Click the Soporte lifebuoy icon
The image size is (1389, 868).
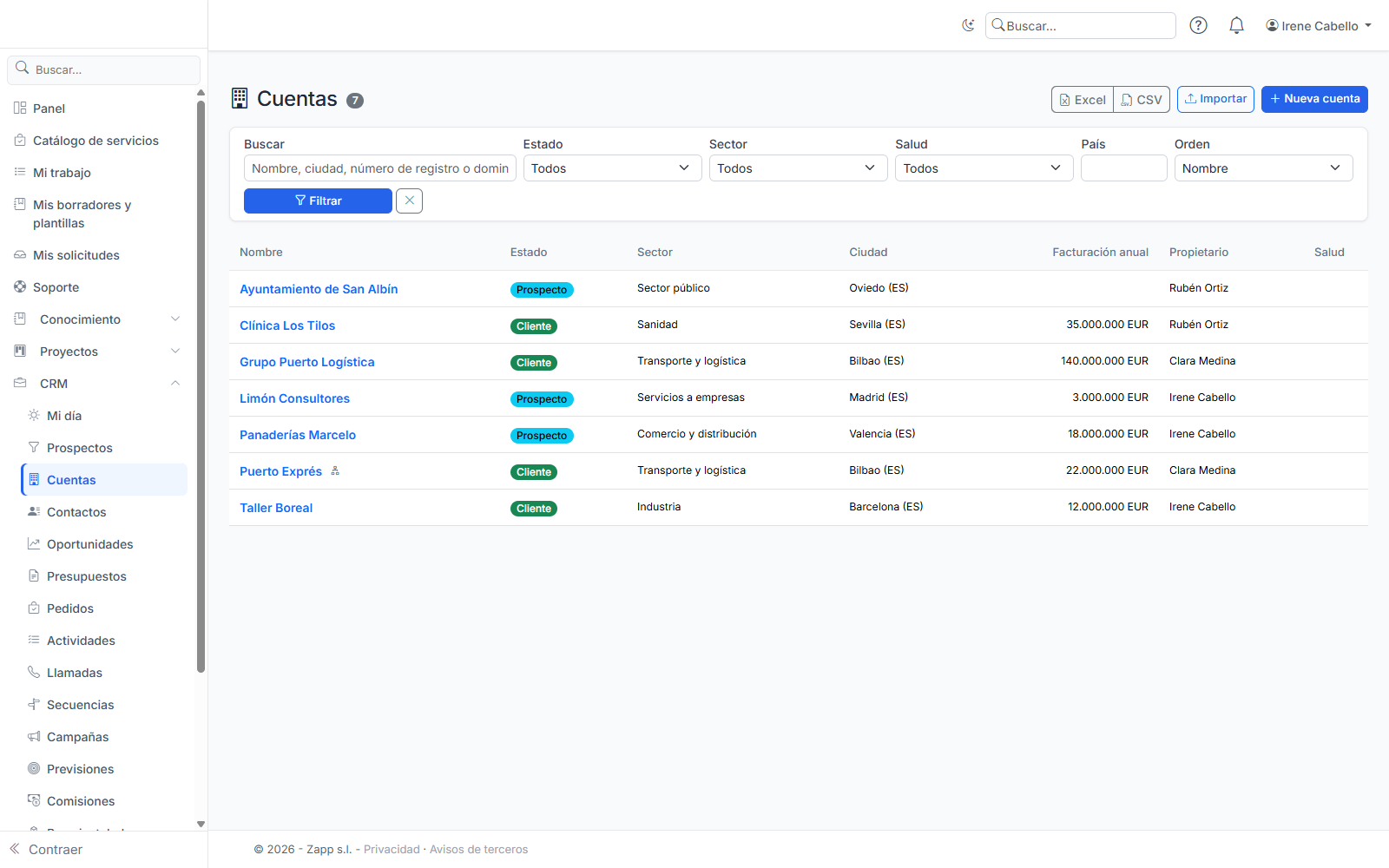pos(20,286)
